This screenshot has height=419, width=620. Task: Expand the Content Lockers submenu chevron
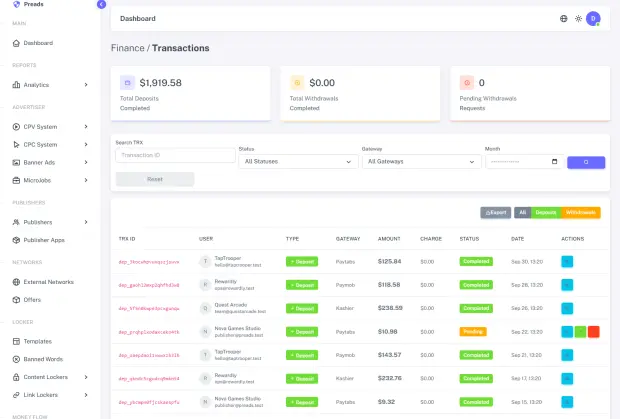86,377
